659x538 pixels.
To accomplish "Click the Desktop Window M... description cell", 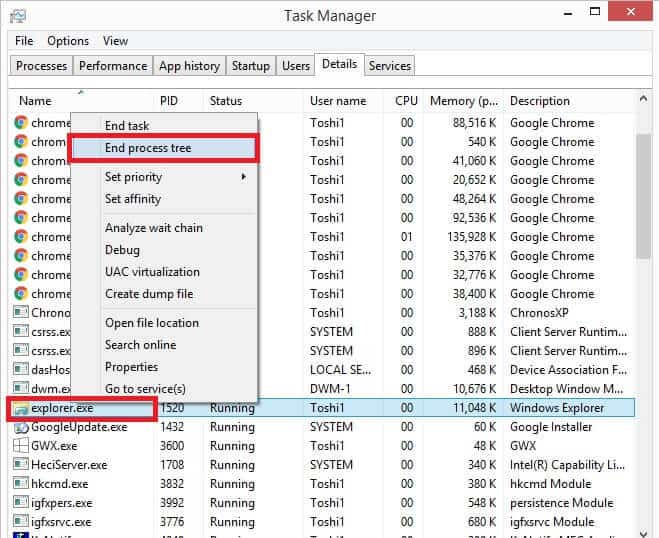I will tap(567, 389).
